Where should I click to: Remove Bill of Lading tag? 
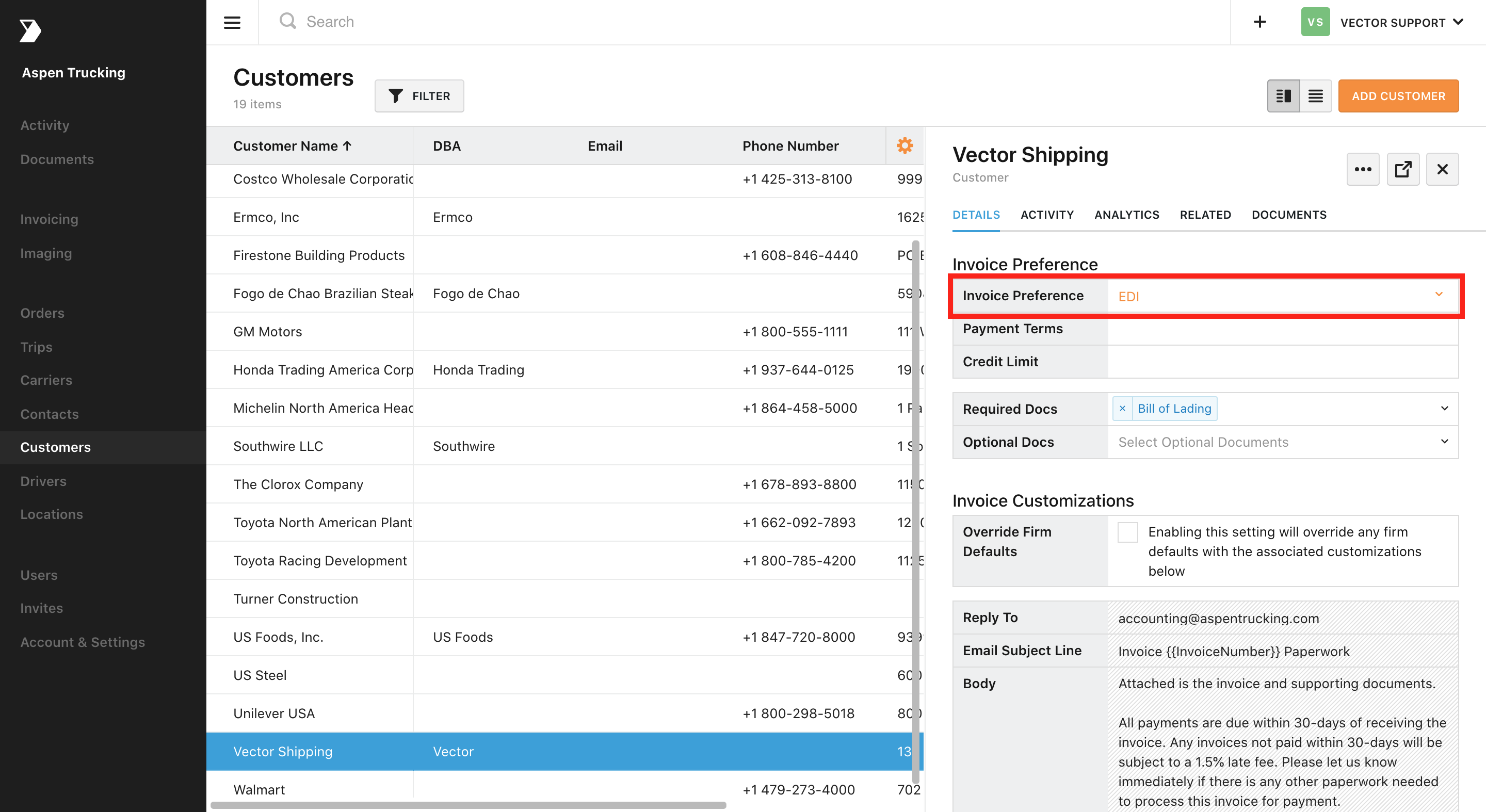[x=1122, y=408]
